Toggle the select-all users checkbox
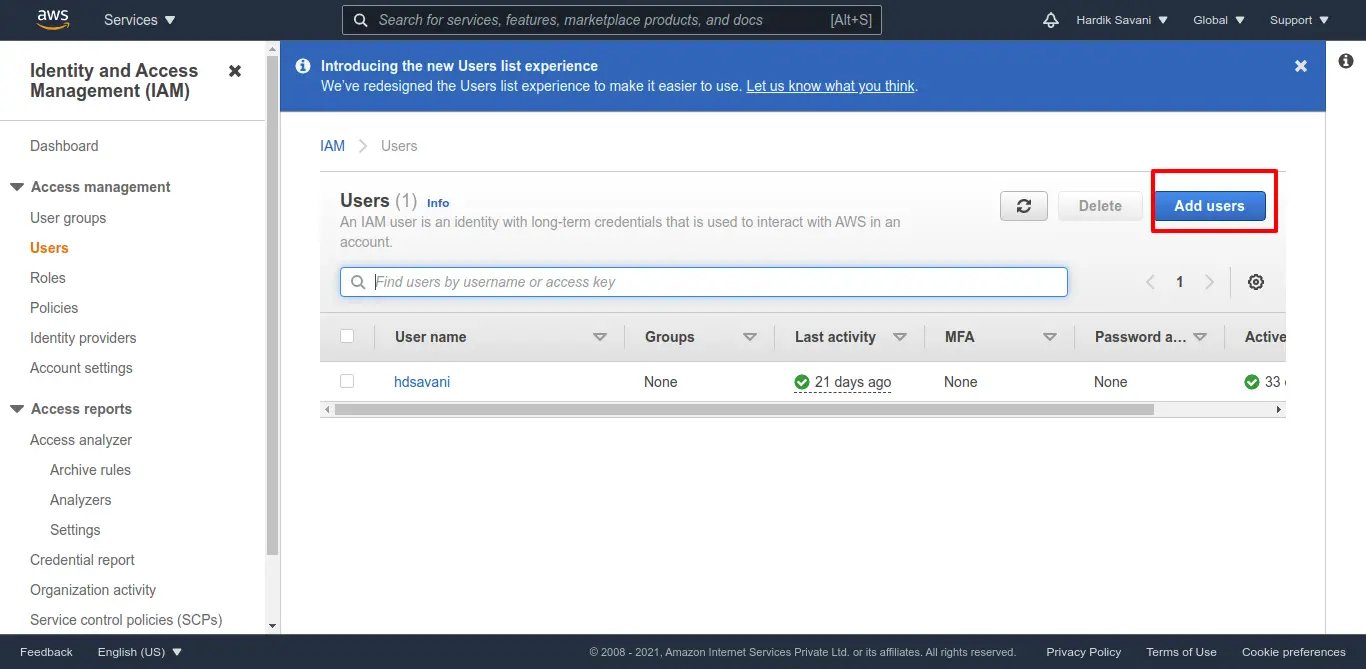The width and height of the screenshot is (1366, 669). coord(347,336)
